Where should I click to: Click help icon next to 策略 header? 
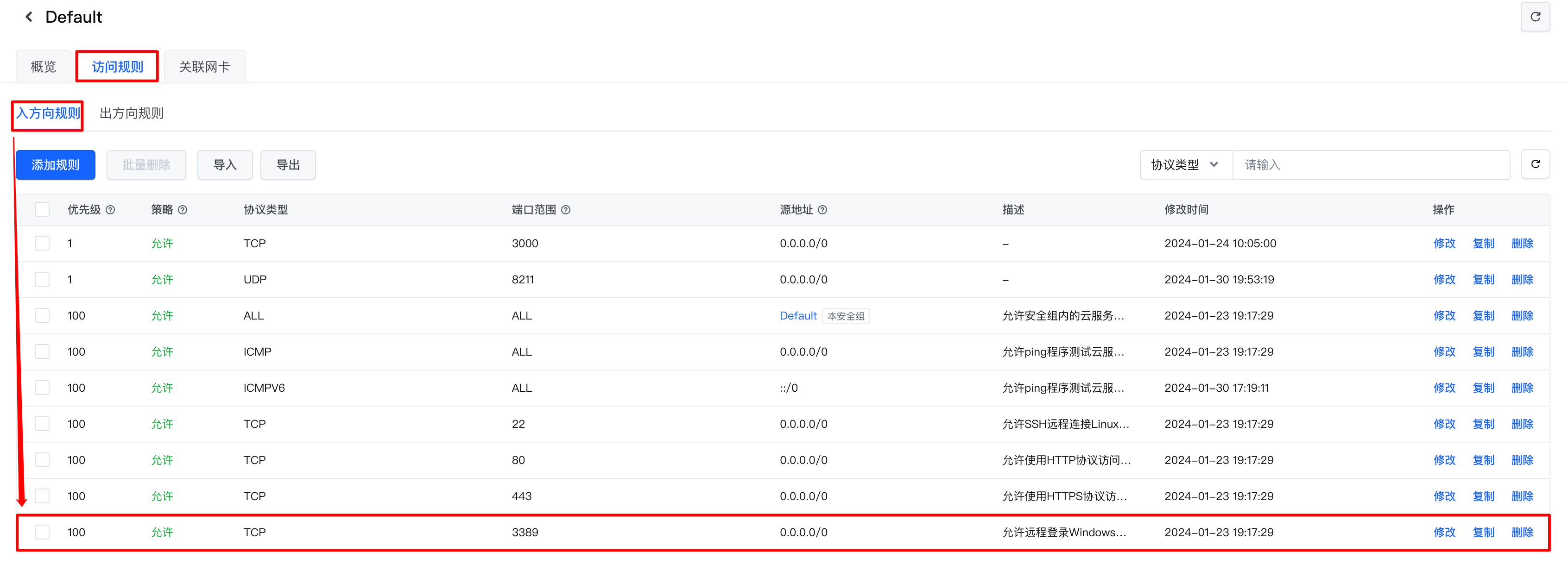(x=183, y=210)
